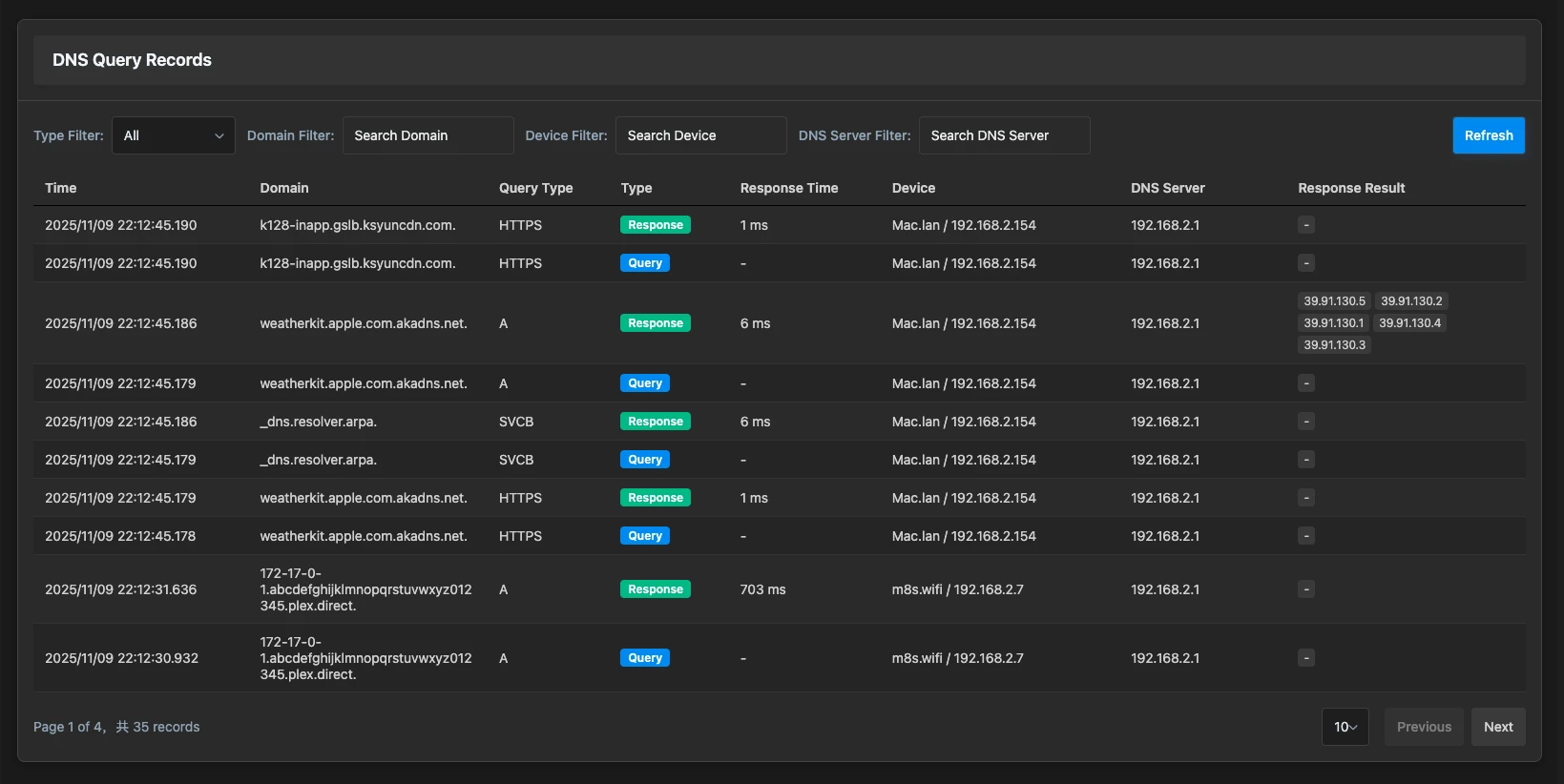Image resolution: width=1564 pixels, height=784 pixels.
Task: Focus the Search Device filter field
Action: pos(700,135)
